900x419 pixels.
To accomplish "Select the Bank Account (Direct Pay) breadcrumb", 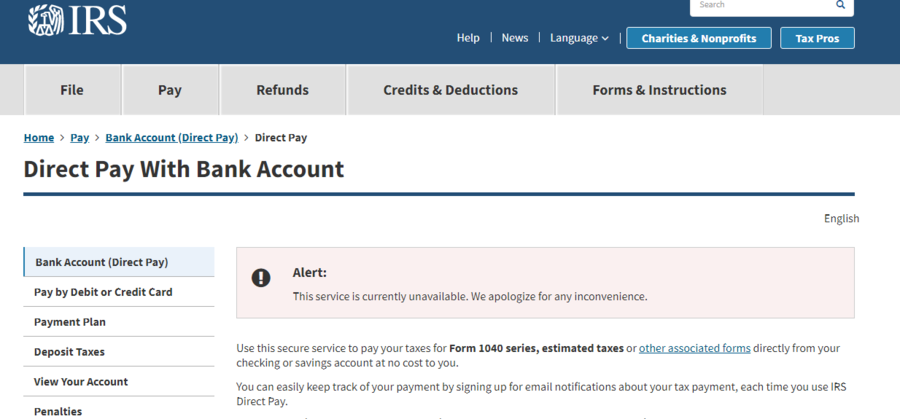I will tap(172, 138).
